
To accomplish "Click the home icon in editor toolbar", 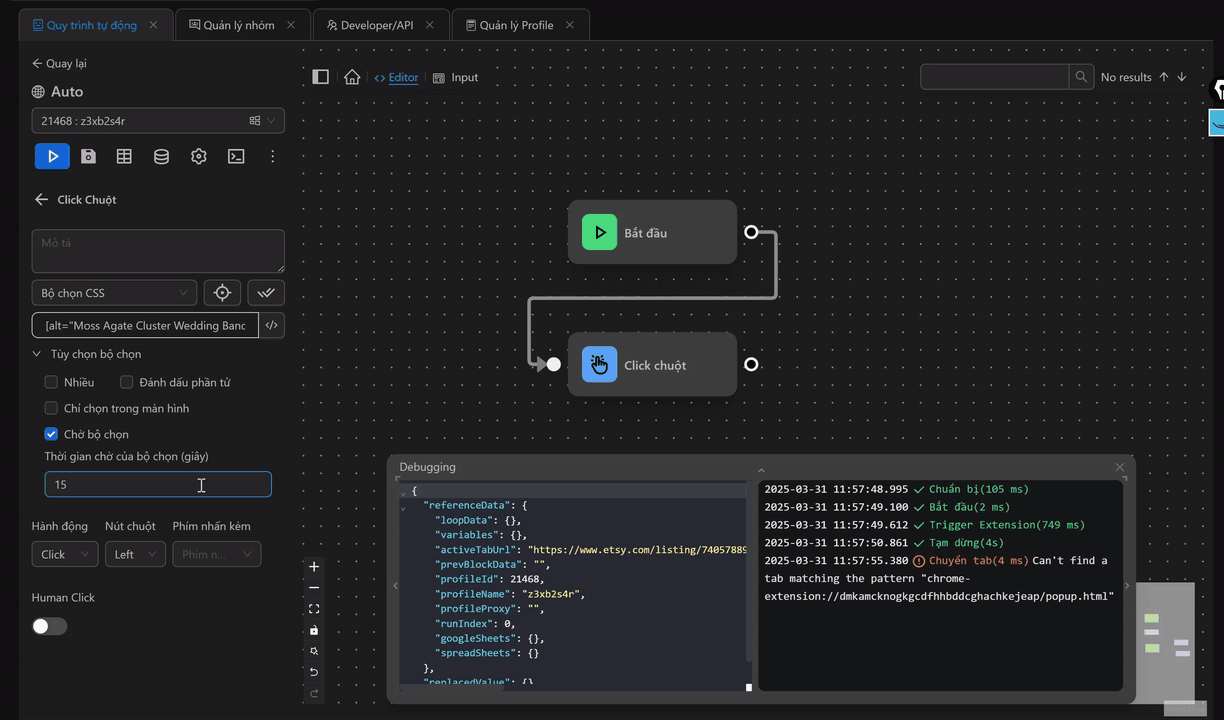I will point(352,77).
